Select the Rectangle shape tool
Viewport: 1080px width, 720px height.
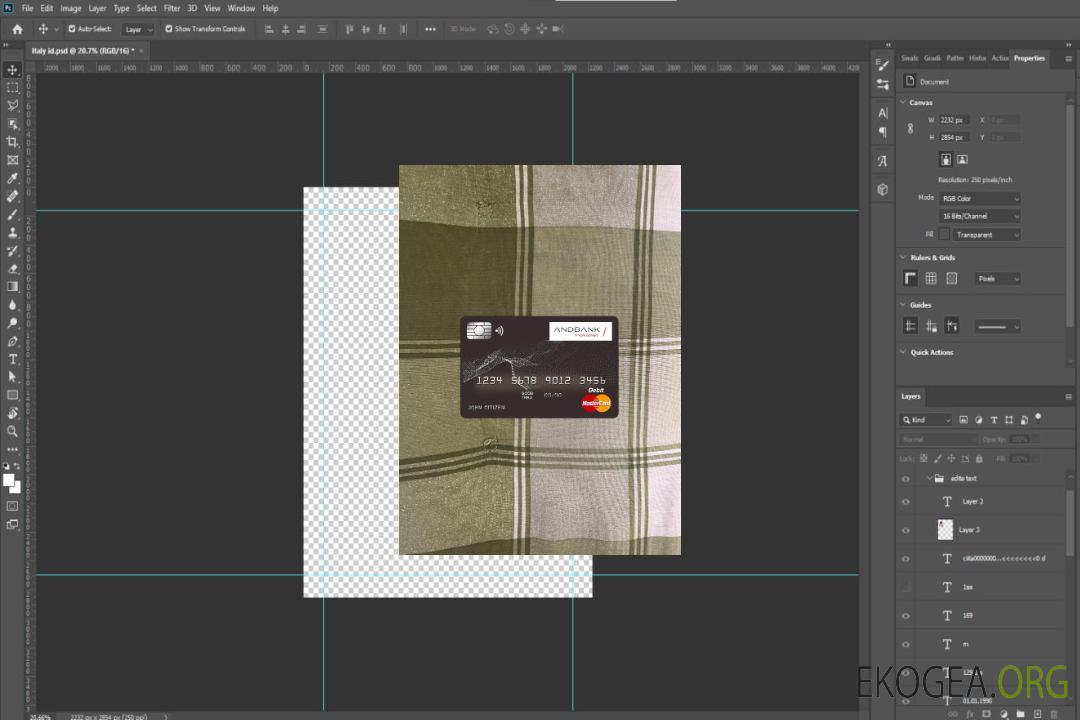point(12,395)
